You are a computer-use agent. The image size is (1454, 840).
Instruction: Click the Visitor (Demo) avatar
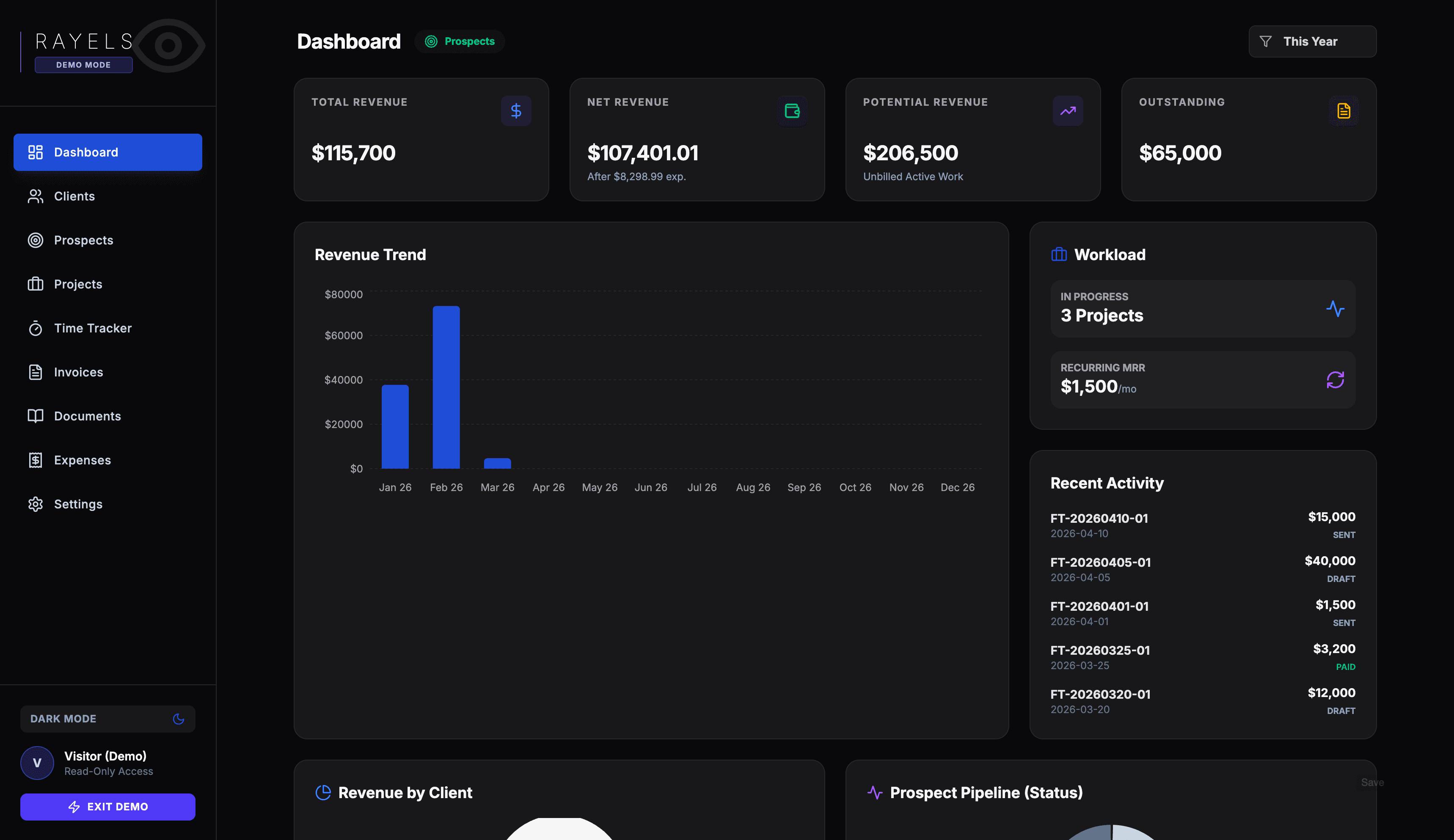pos(37,763)
